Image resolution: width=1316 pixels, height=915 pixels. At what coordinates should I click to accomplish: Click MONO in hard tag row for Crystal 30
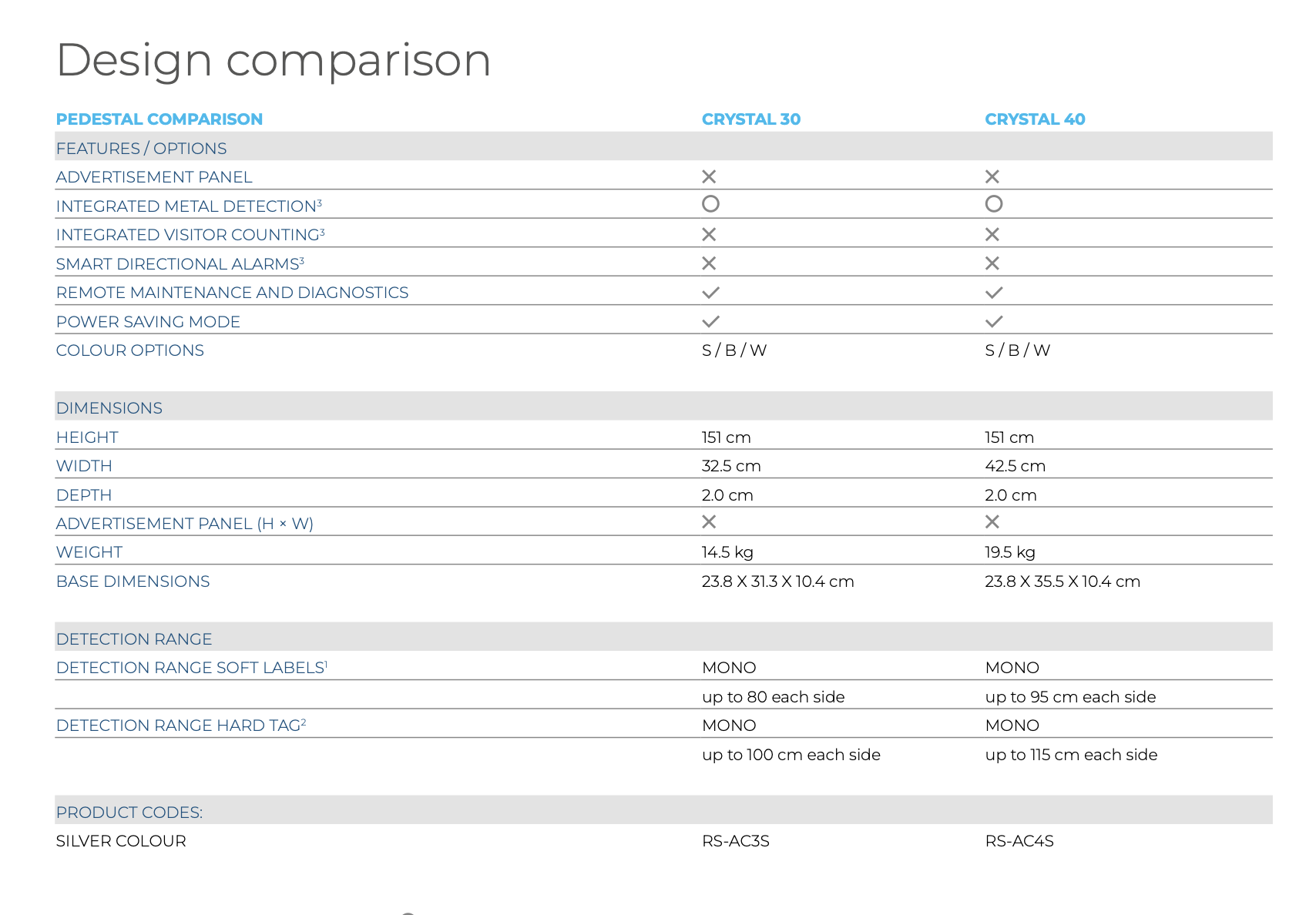(x=729, y=726)
